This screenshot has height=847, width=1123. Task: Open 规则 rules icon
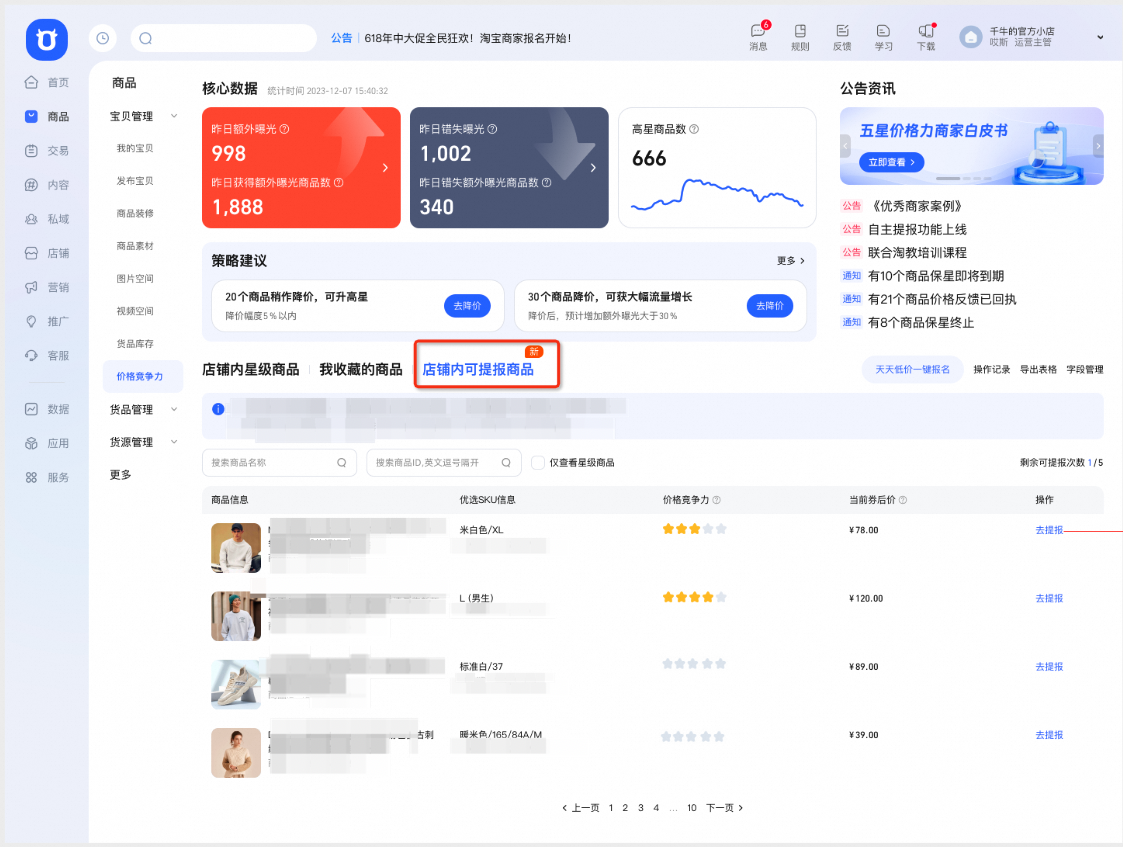point(800,37)
